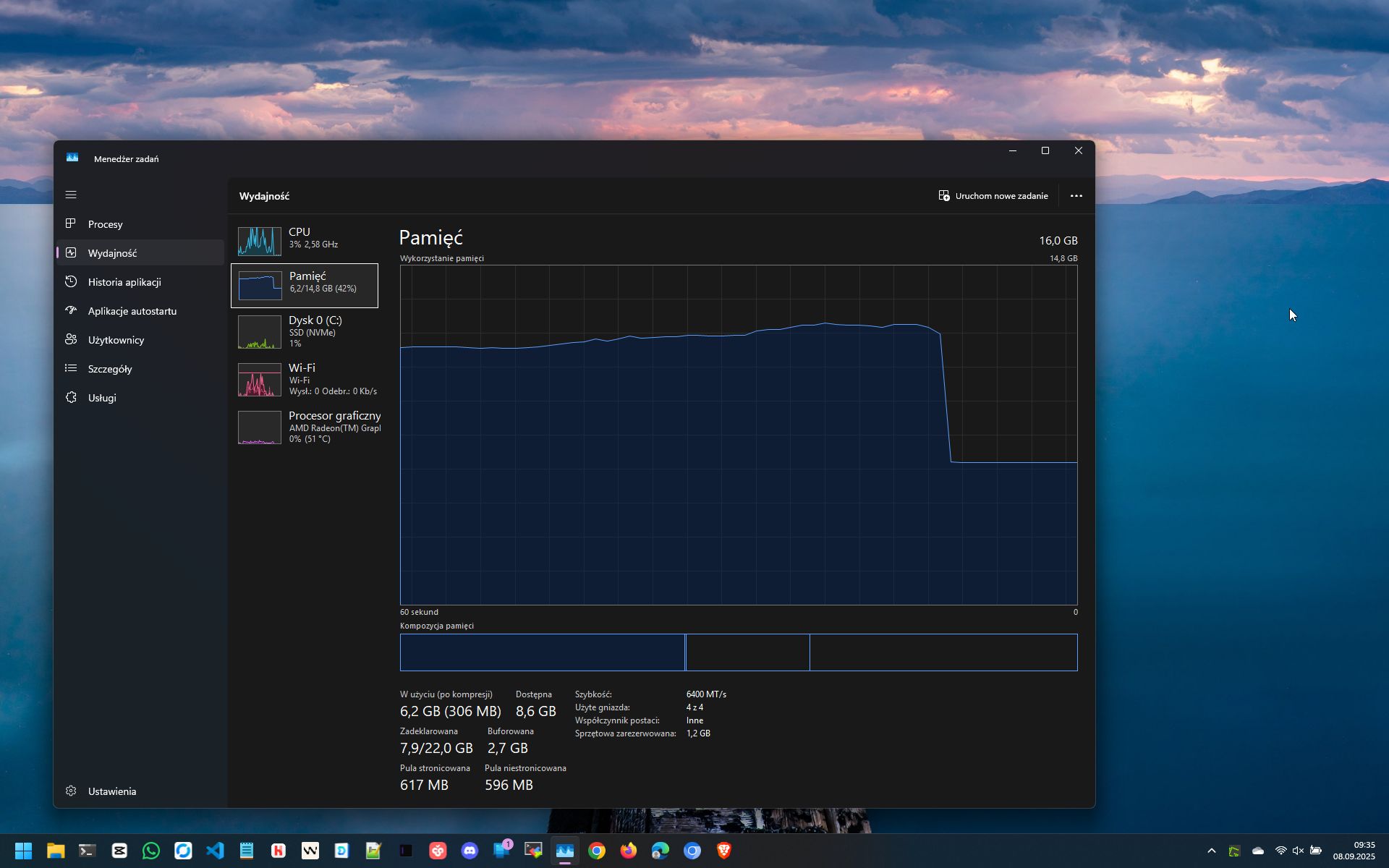Screen dimensions: 1389x868
Task: Toggle the hamburger navigation menu
Action: 71,195
